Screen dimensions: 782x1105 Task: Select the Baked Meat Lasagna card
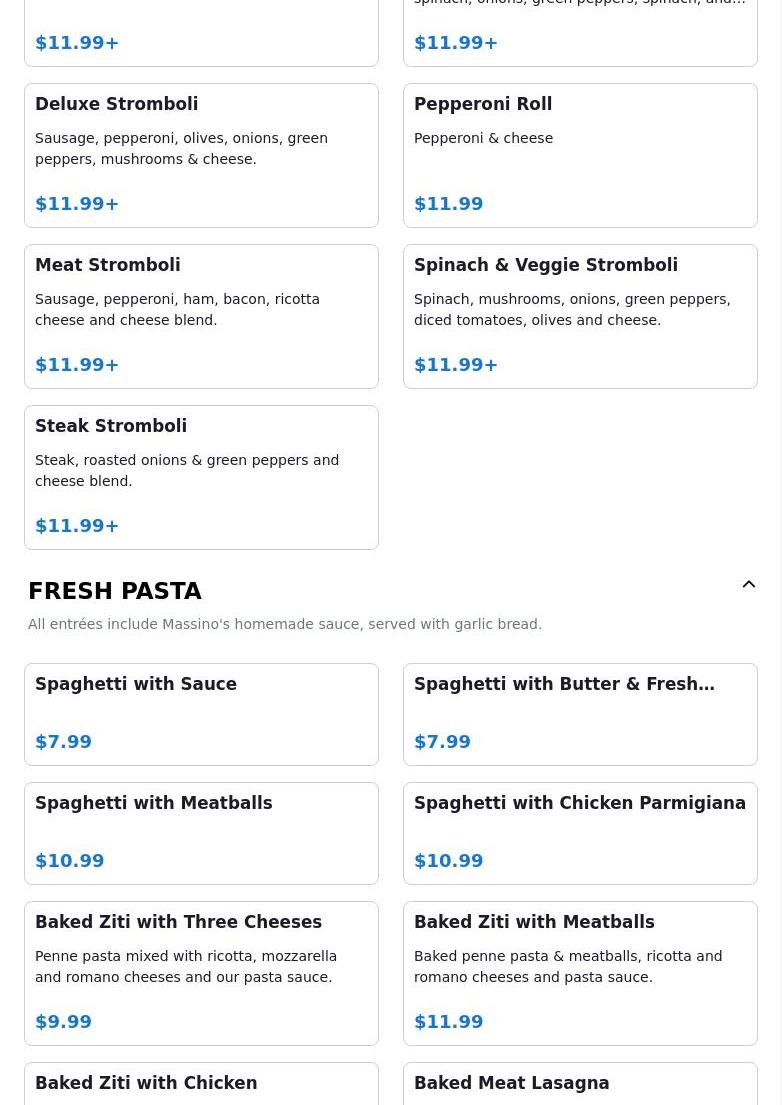coord(581,1084)
